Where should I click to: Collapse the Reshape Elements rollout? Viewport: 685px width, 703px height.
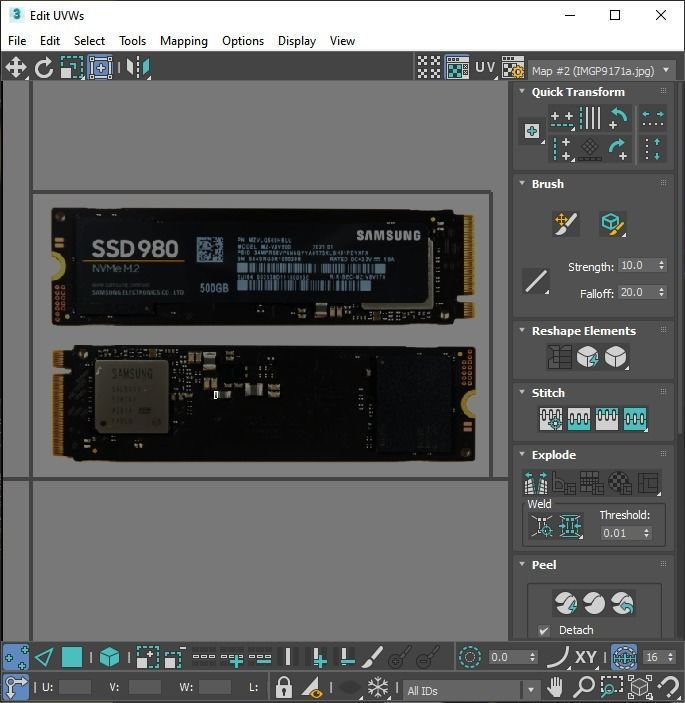point(522,330)
